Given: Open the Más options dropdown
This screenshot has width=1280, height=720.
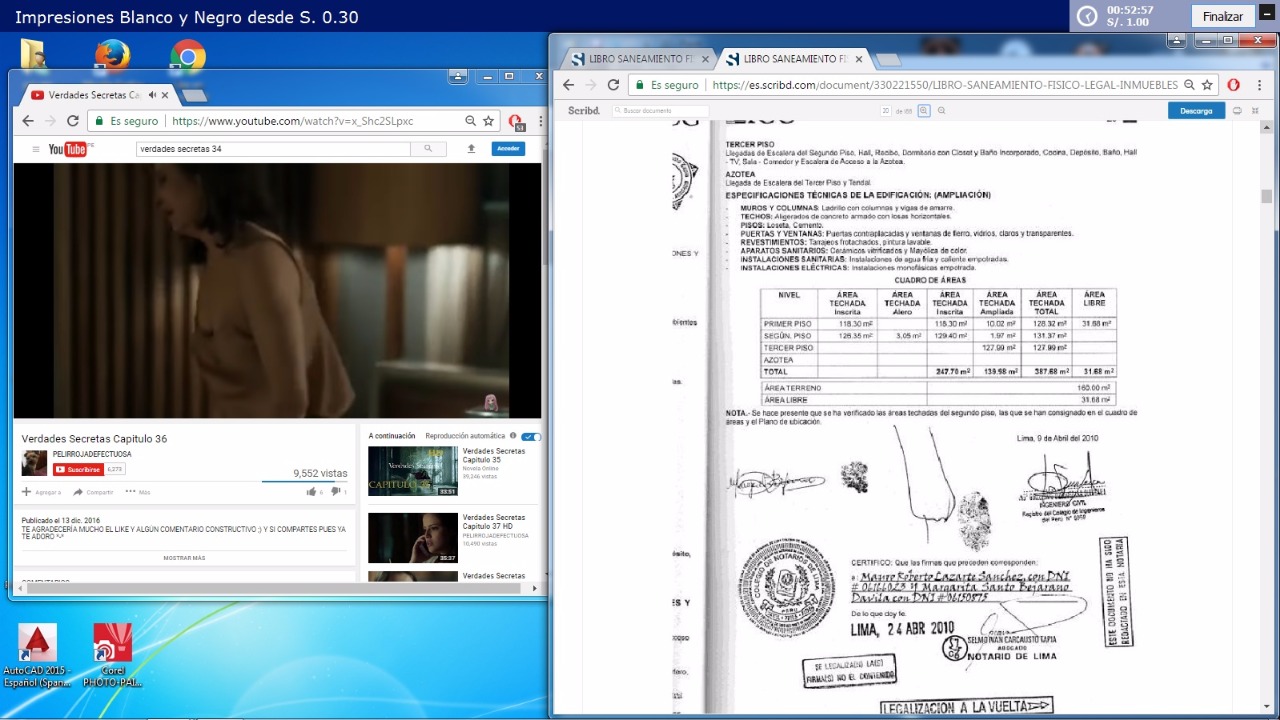Looking at the screenshot, I should [x=137, y=492].
